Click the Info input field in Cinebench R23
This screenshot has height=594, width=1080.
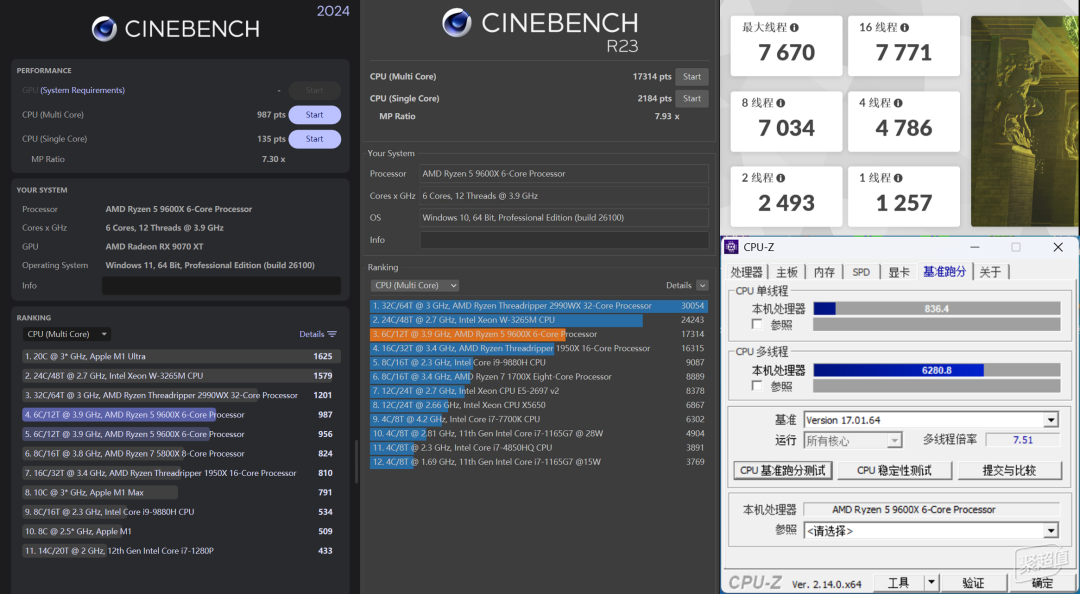click(564, 240)
